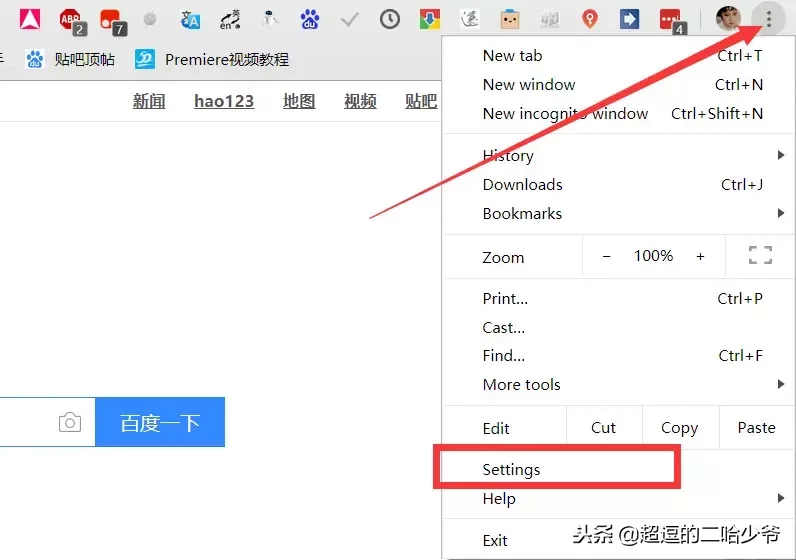Image resolution: width=796 pixels, height=560 pixels.
Task: Open the Adblock Plus extension icon
Action: pos(72,21)
